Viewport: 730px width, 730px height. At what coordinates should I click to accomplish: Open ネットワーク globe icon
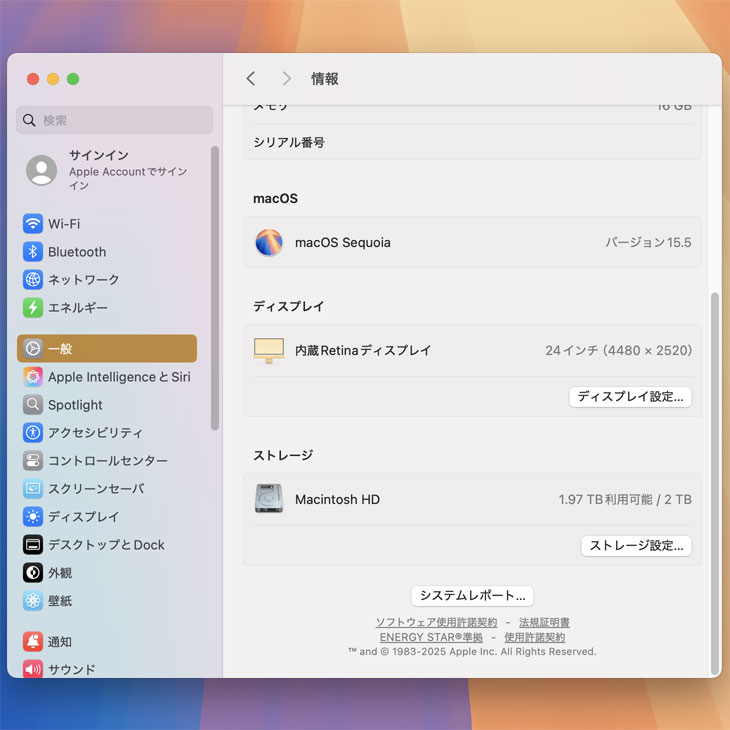[33, 279]
